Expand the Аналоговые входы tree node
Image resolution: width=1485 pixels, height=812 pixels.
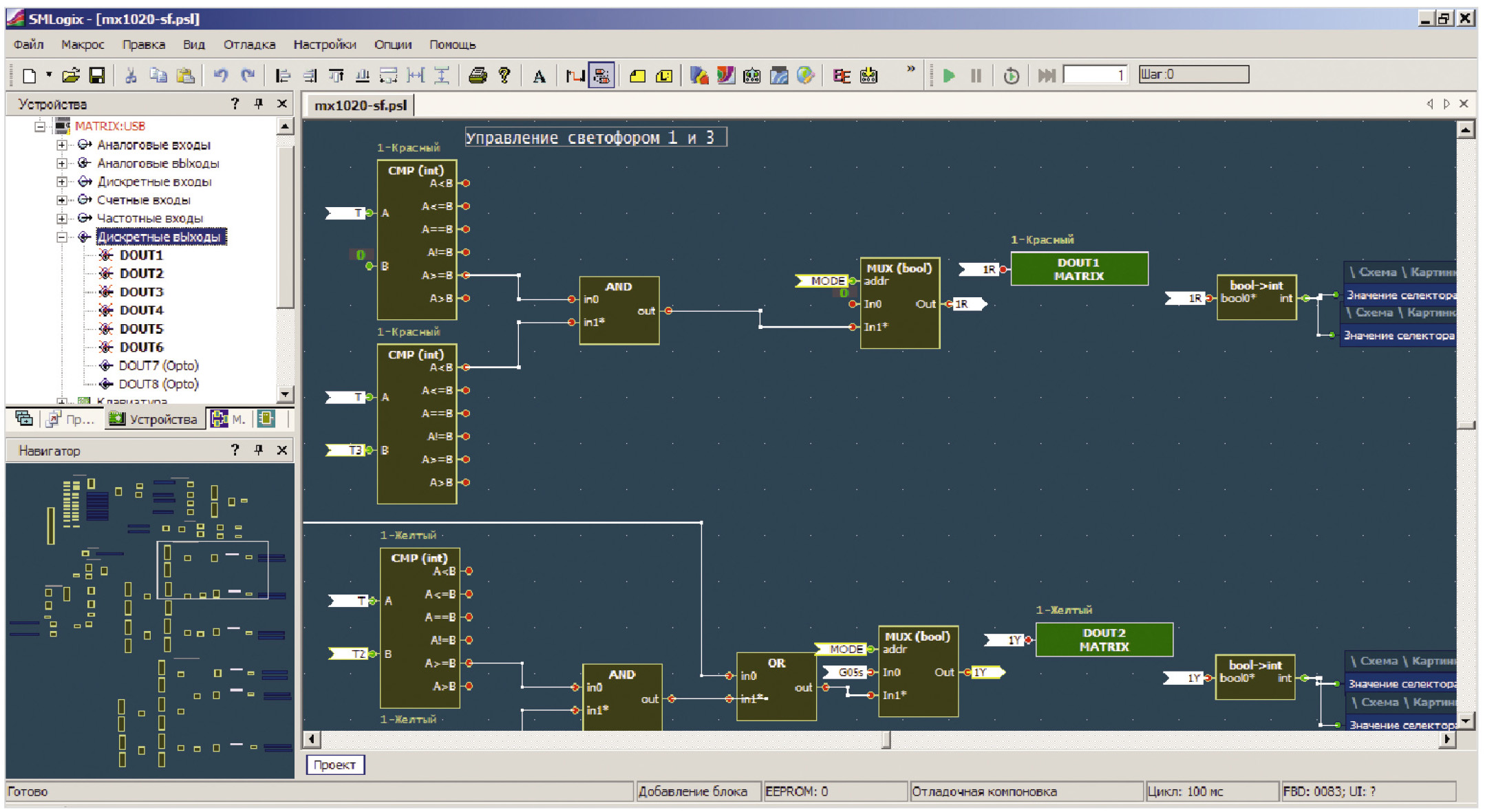coord(62,145)
